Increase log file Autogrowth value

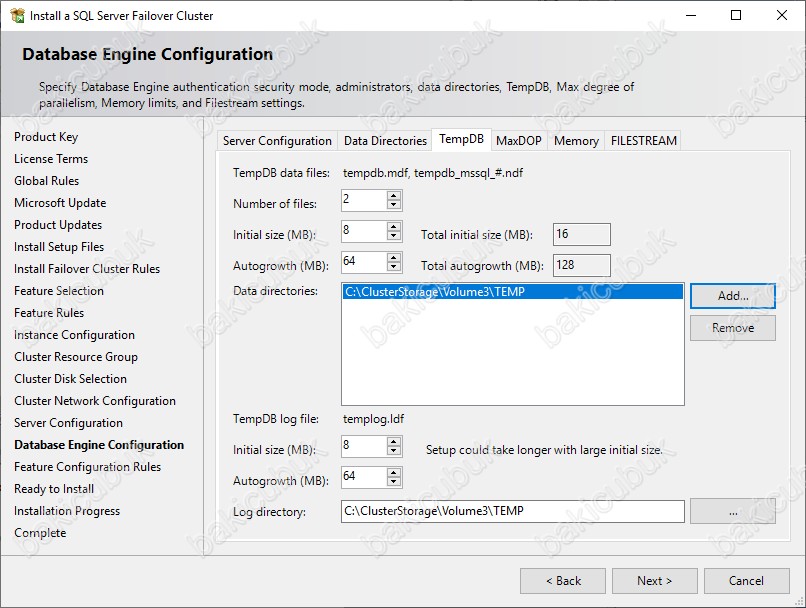point(394,473)
